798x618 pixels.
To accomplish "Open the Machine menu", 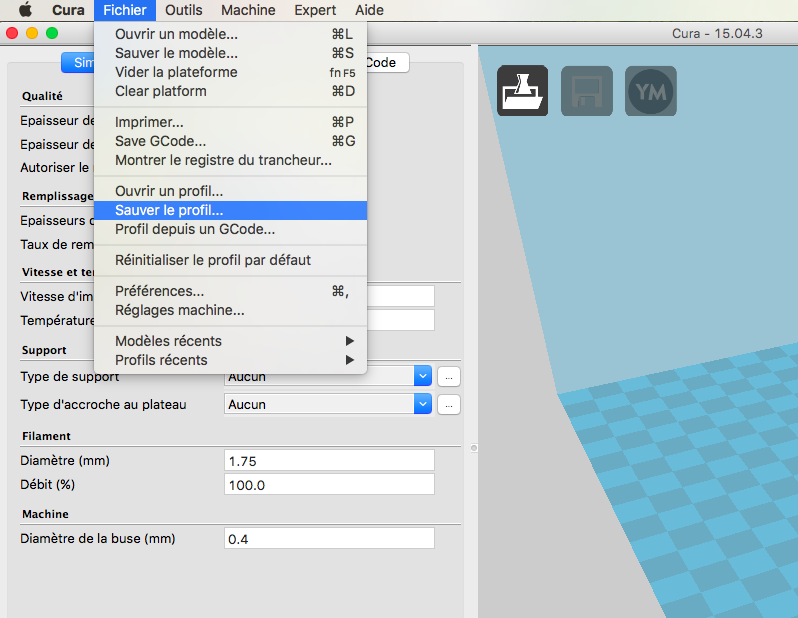I will (x=248, y=10).
